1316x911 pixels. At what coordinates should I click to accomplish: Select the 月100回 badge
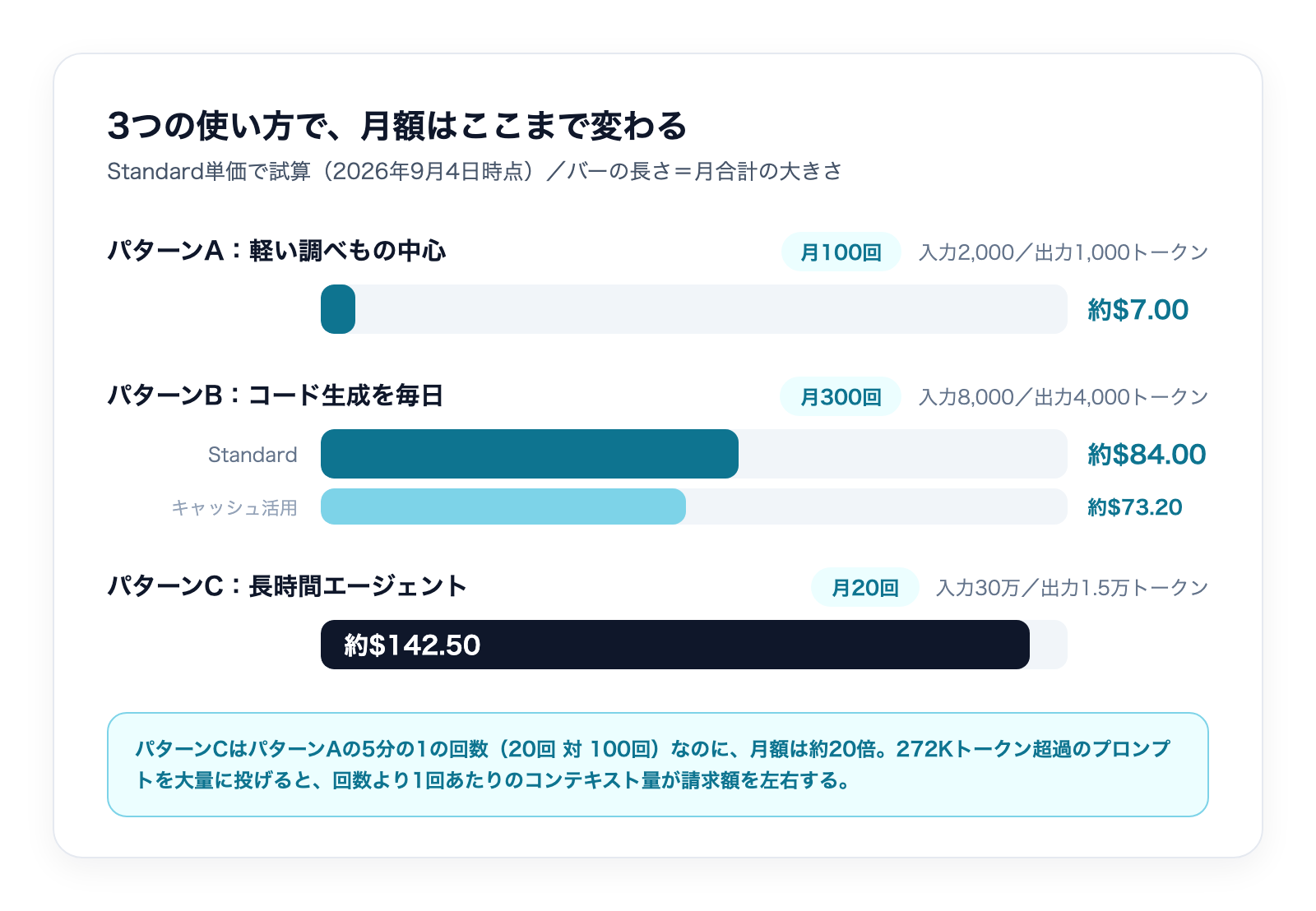pos(841,252)
